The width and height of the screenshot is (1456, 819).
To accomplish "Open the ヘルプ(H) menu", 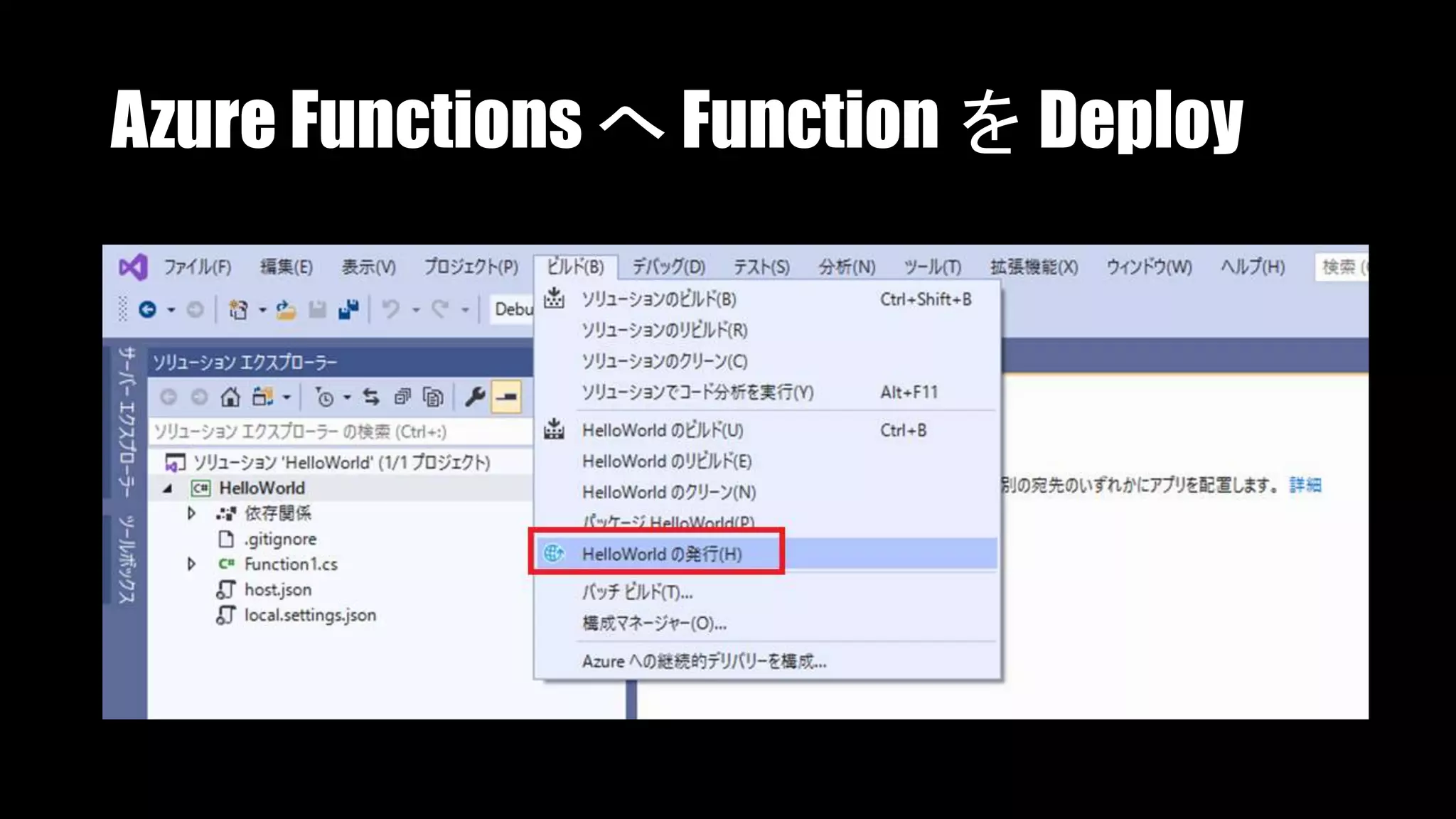I will [x=1253, y=267].
